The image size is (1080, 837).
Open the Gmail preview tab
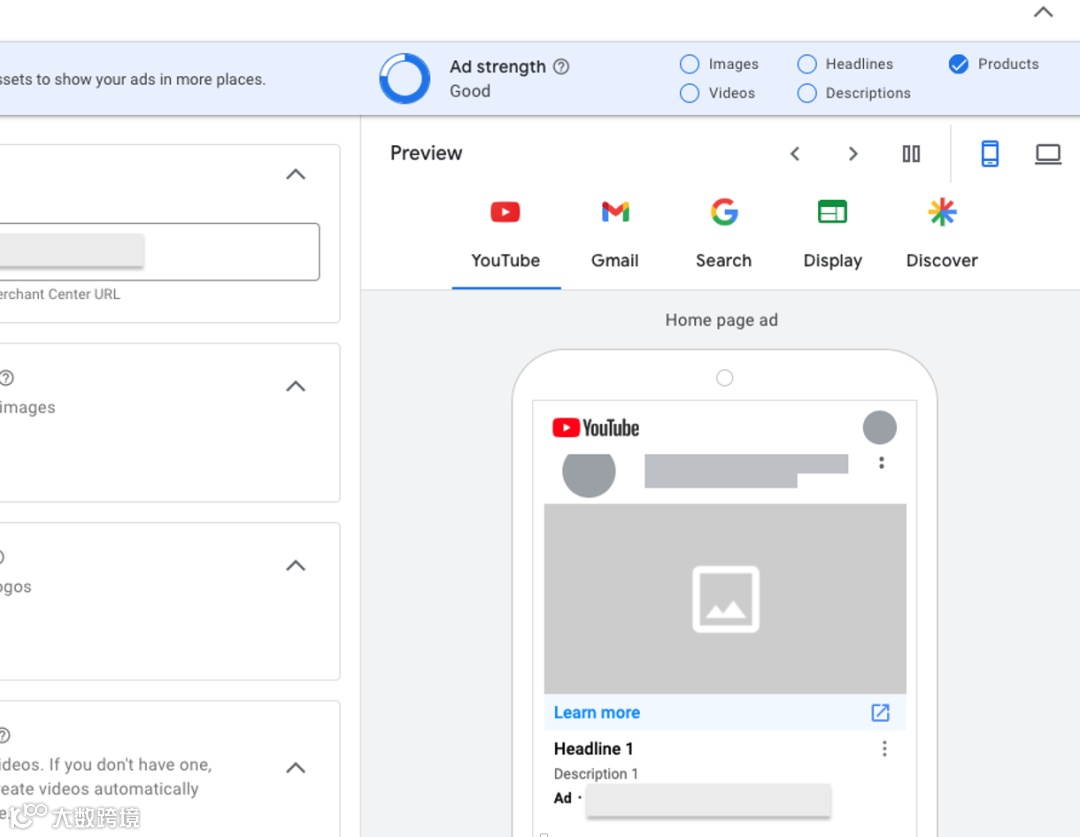[x=615, y=234]
